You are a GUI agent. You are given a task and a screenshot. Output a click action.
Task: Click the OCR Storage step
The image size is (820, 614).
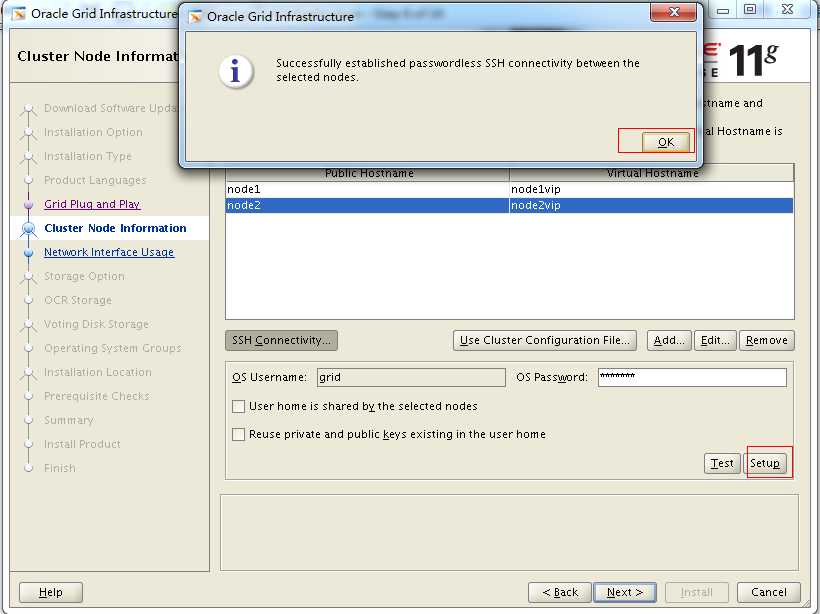pos(78,300)
